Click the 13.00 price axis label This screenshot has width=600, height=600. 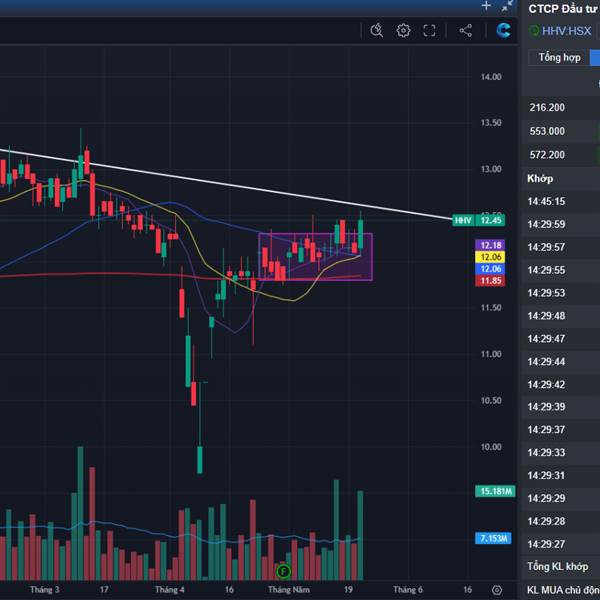(x=491, y=169)
